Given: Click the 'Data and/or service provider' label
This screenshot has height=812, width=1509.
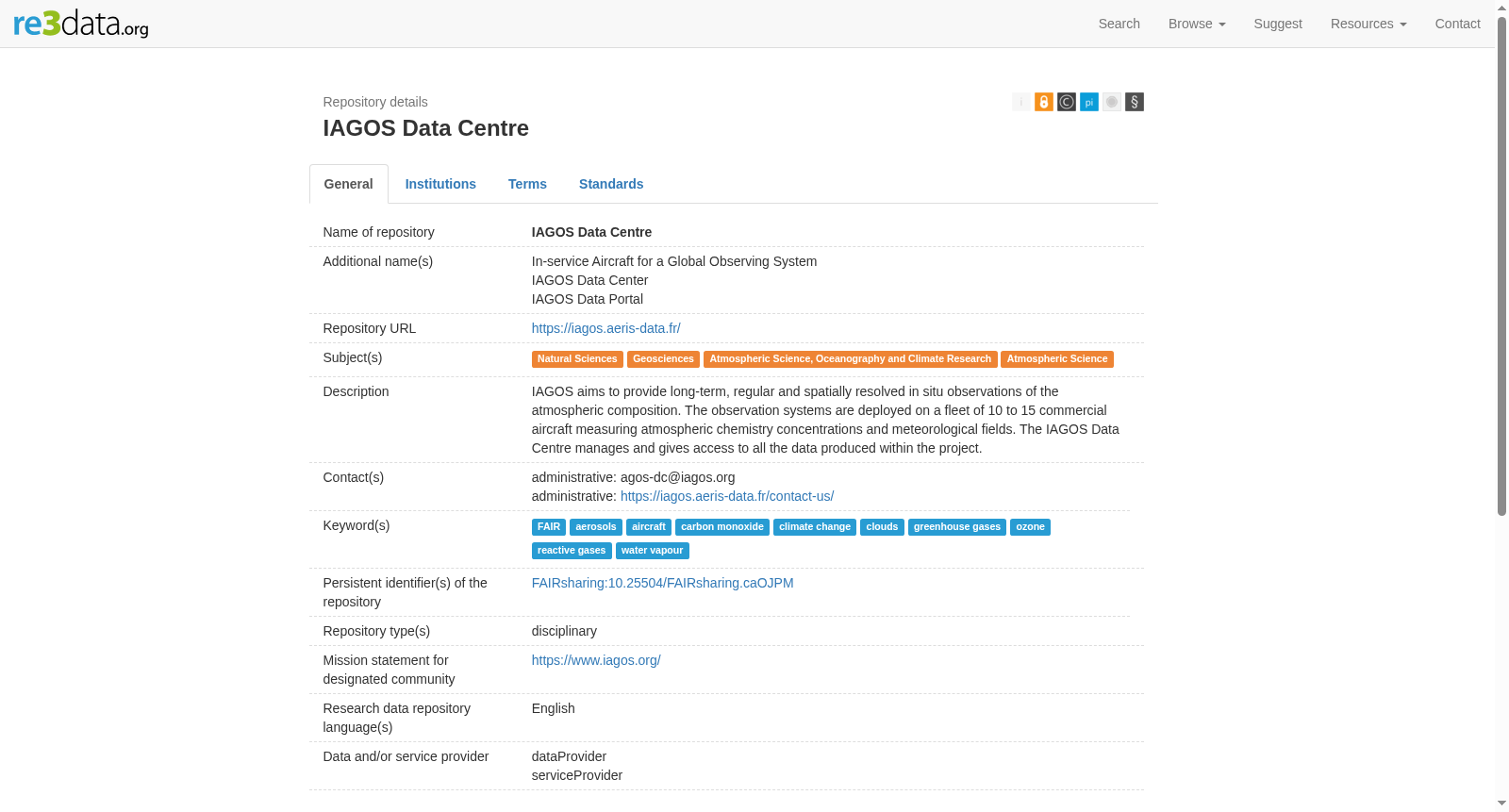Looking at the screenshot, I should point(406,756).
